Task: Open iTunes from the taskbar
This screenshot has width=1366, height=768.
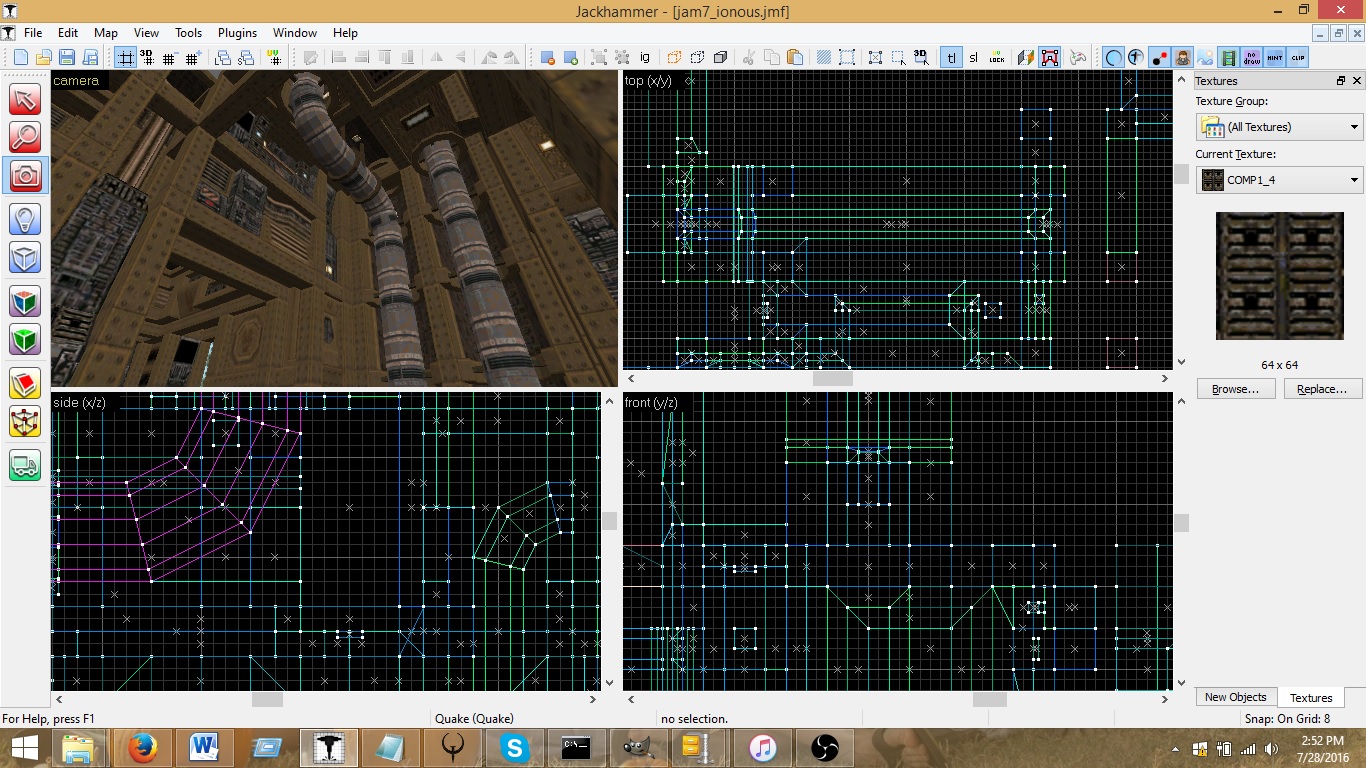Action: tap(763, 748)
